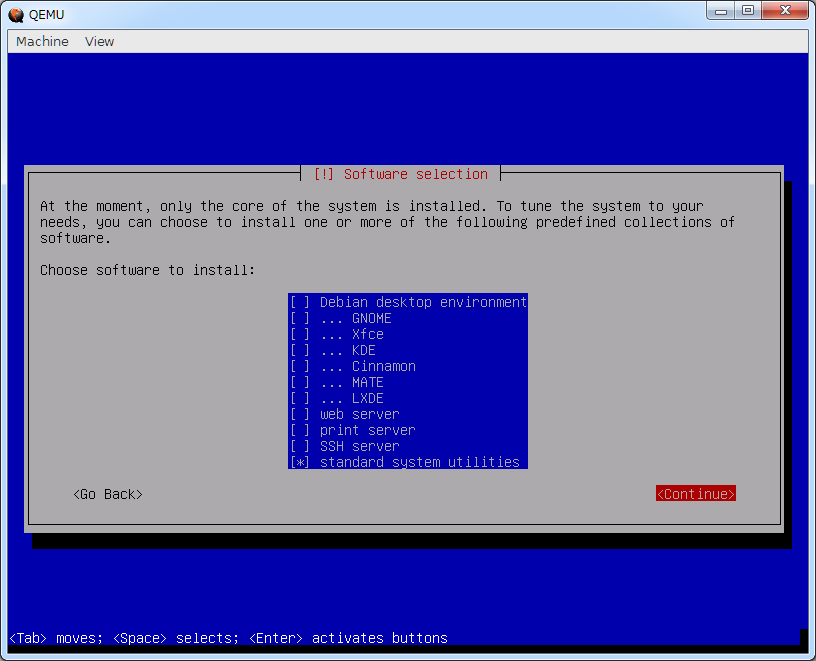
Task: Toggle the MATE desktop checkbox
Action: pyautogui.click(x=300, y=383)
